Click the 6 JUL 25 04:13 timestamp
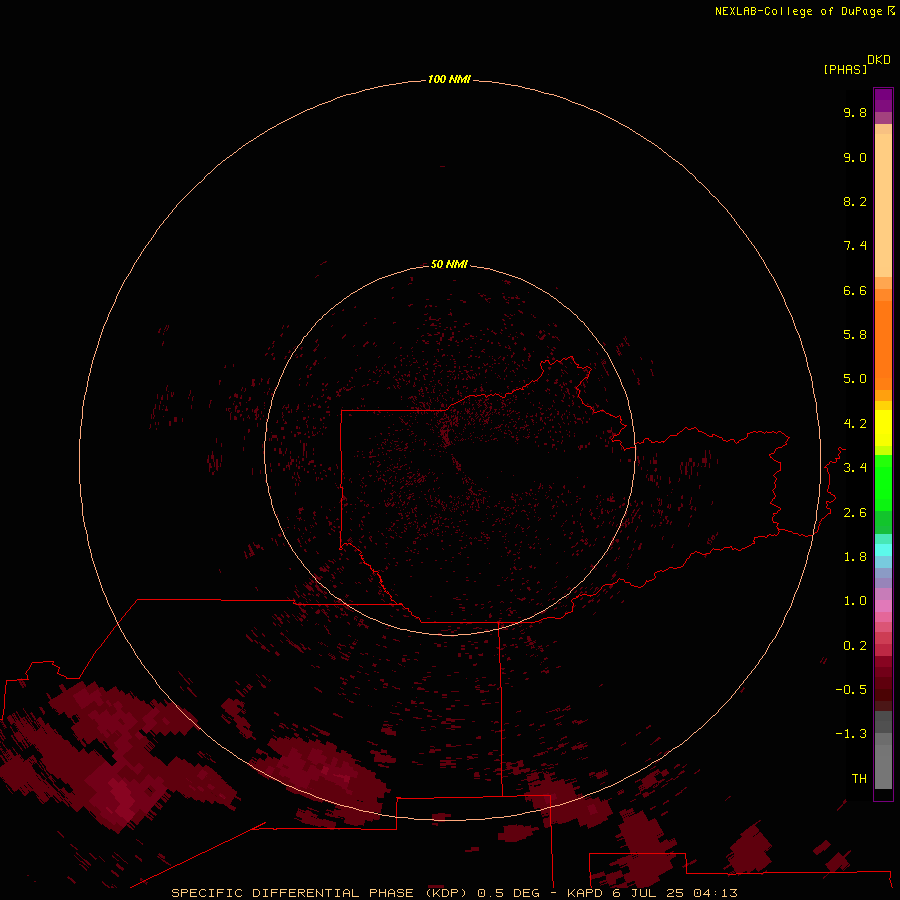 click(x=674, y=893)
